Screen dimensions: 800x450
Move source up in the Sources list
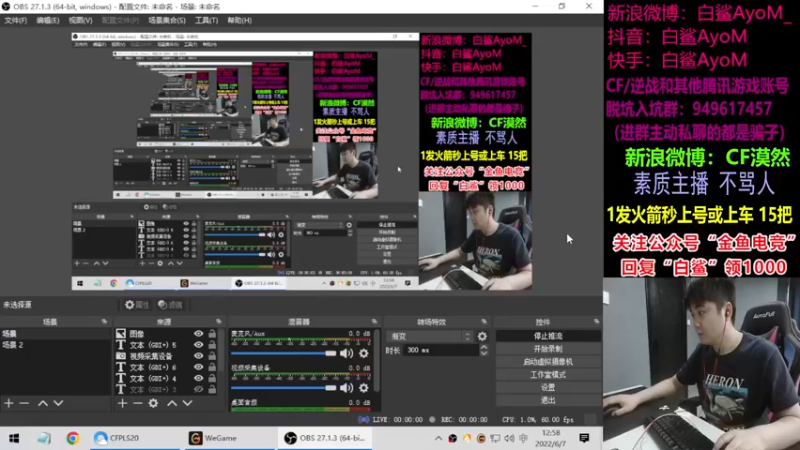click(172, 403)
